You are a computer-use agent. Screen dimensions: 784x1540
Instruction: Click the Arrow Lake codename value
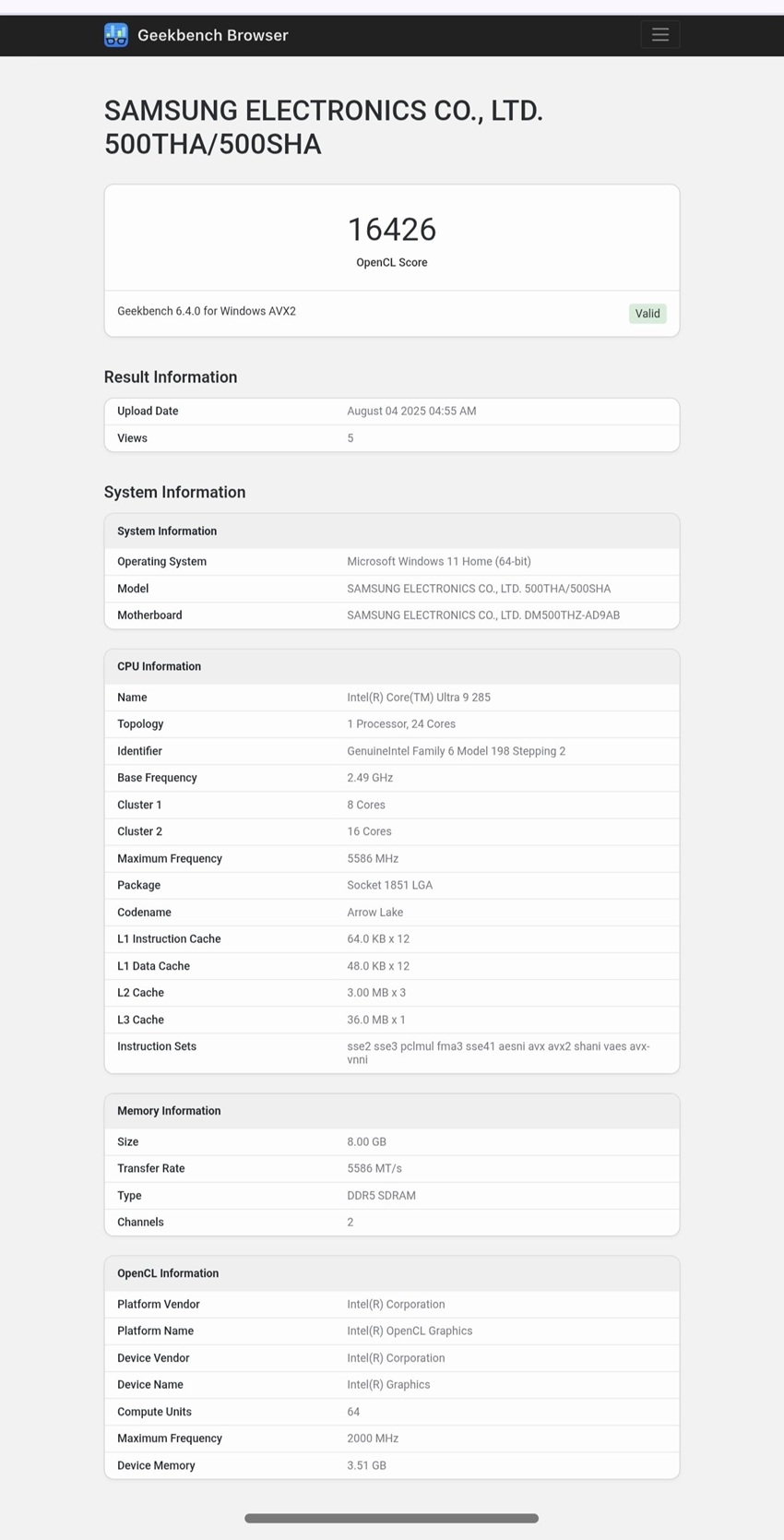pyautogui.click(x=374, y=913)
